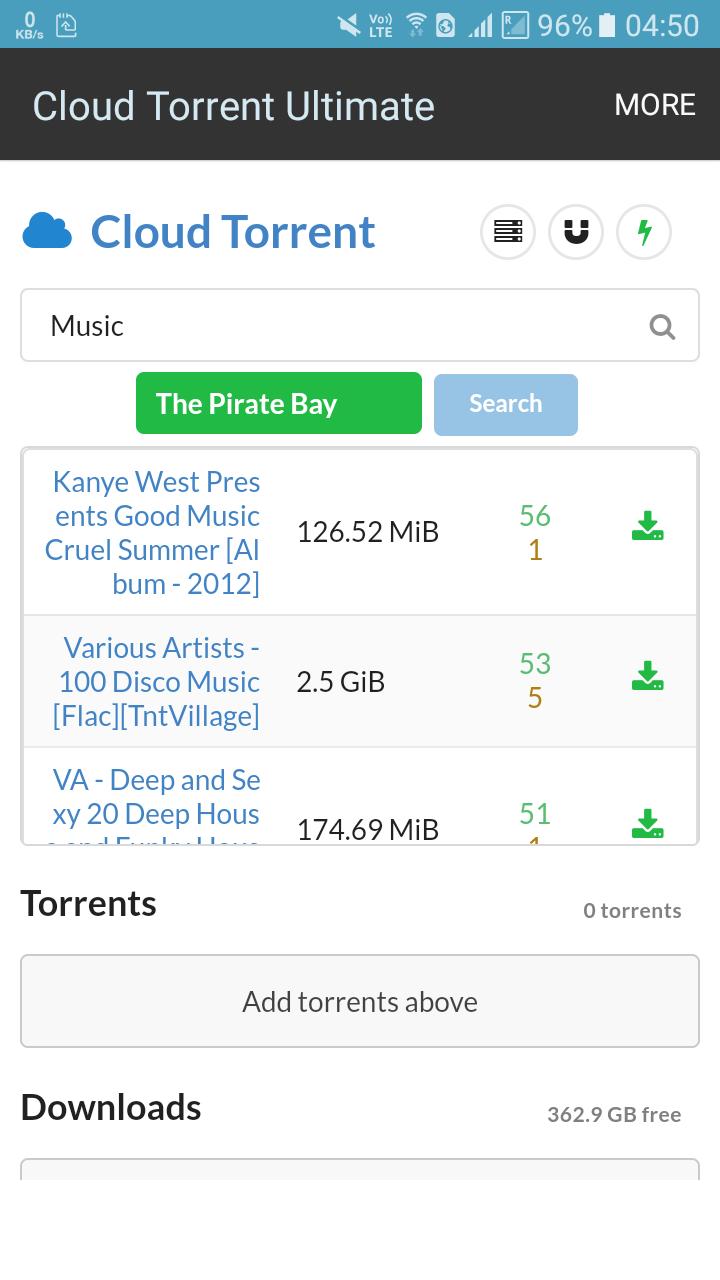Click the Cloud Torrent Ultimate app title
The image size is (720, 1280).
point(234,106)
